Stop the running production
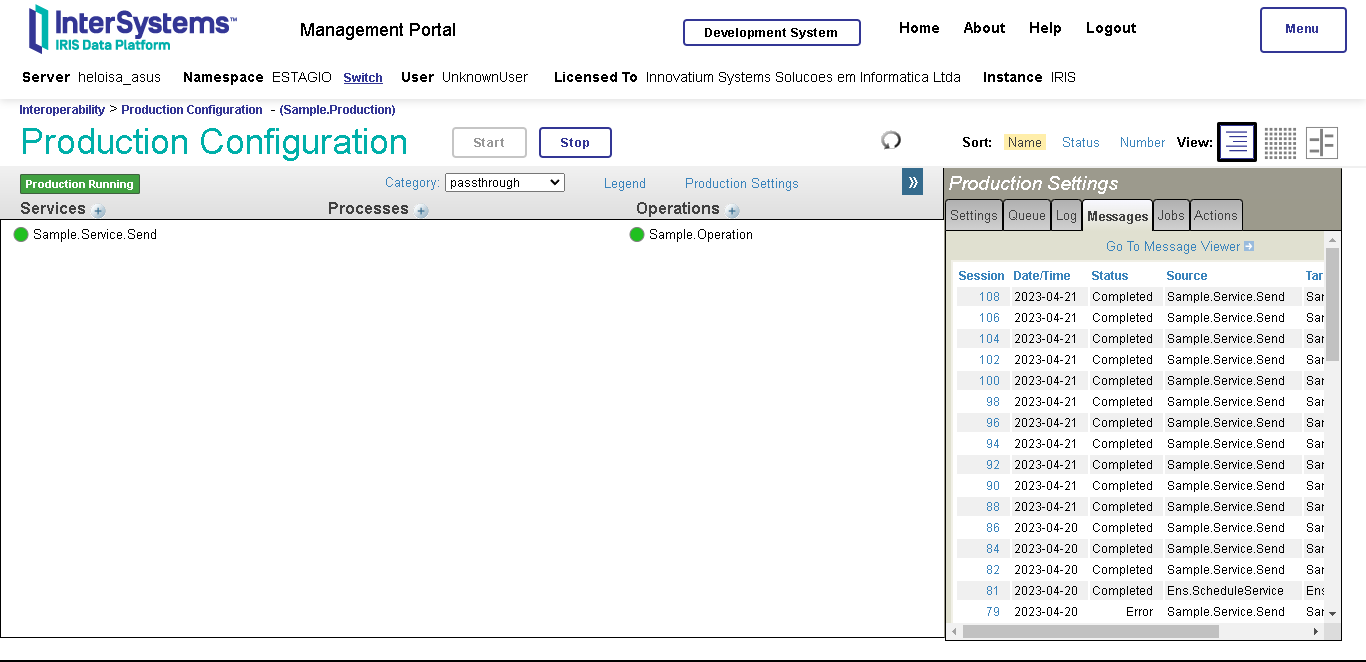Image resolution: width=1366 pixels, height=662 pixels. click(x=574, y=143)
